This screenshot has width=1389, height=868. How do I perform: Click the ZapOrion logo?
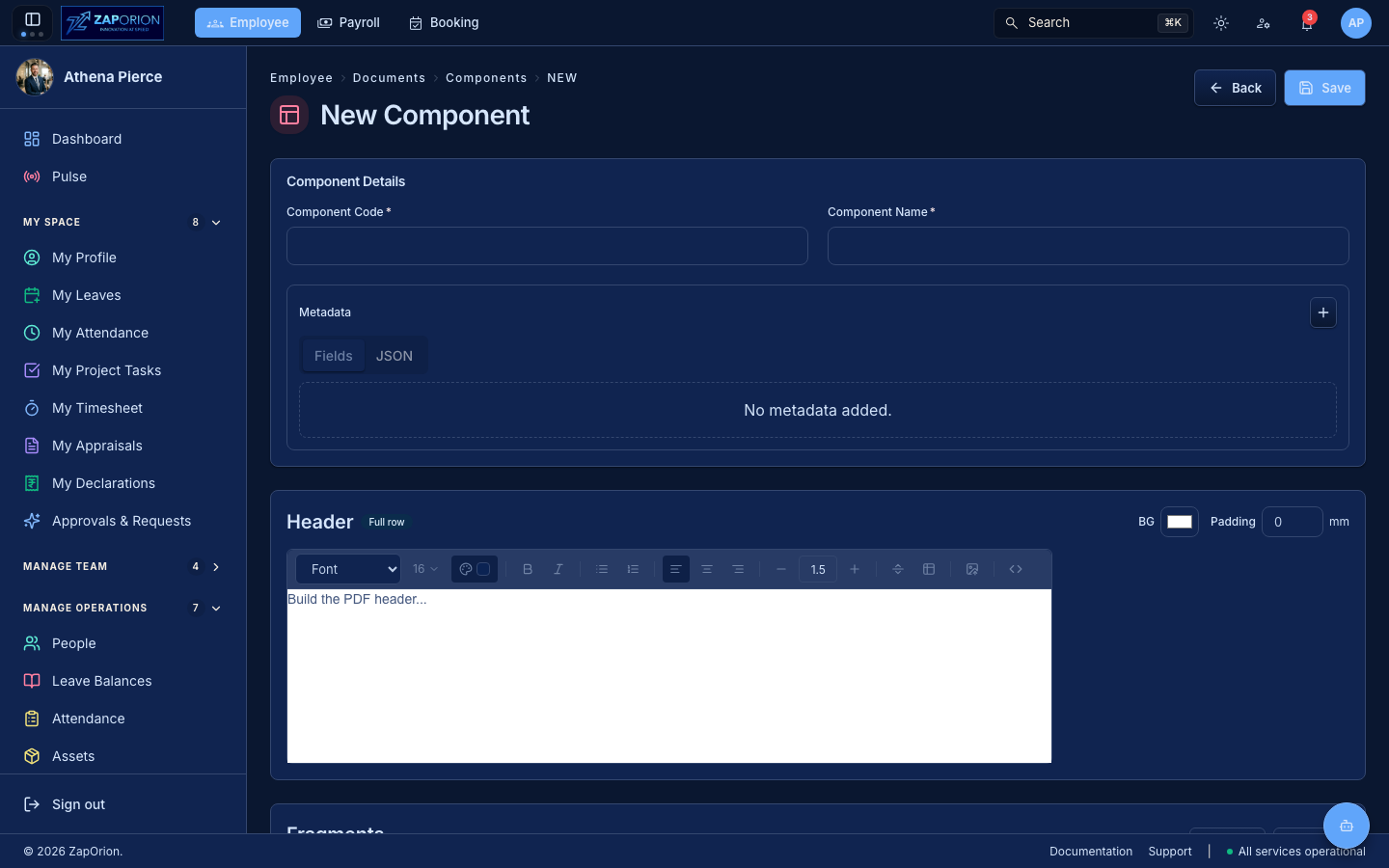(112, 22)
